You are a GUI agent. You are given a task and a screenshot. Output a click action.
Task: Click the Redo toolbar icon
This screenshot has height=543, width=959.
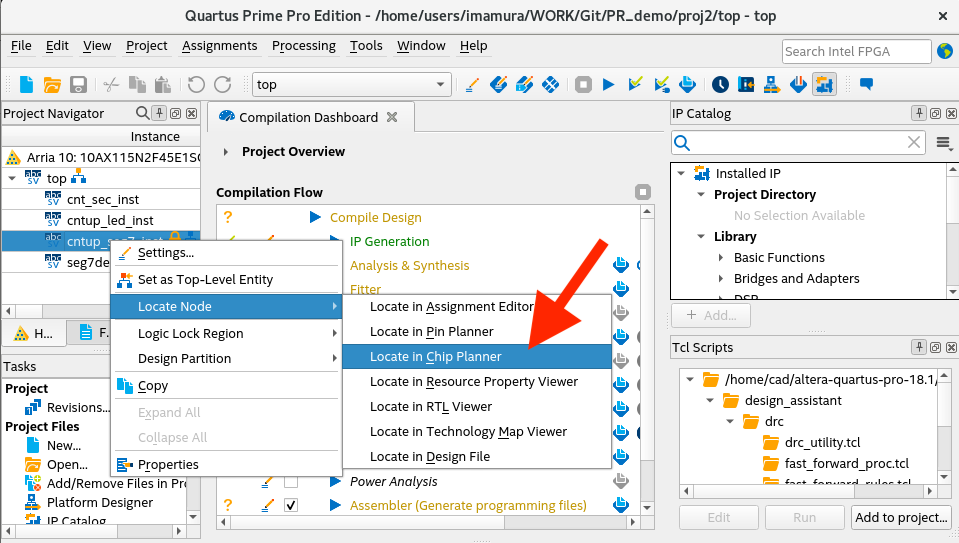tap(223, 84)
